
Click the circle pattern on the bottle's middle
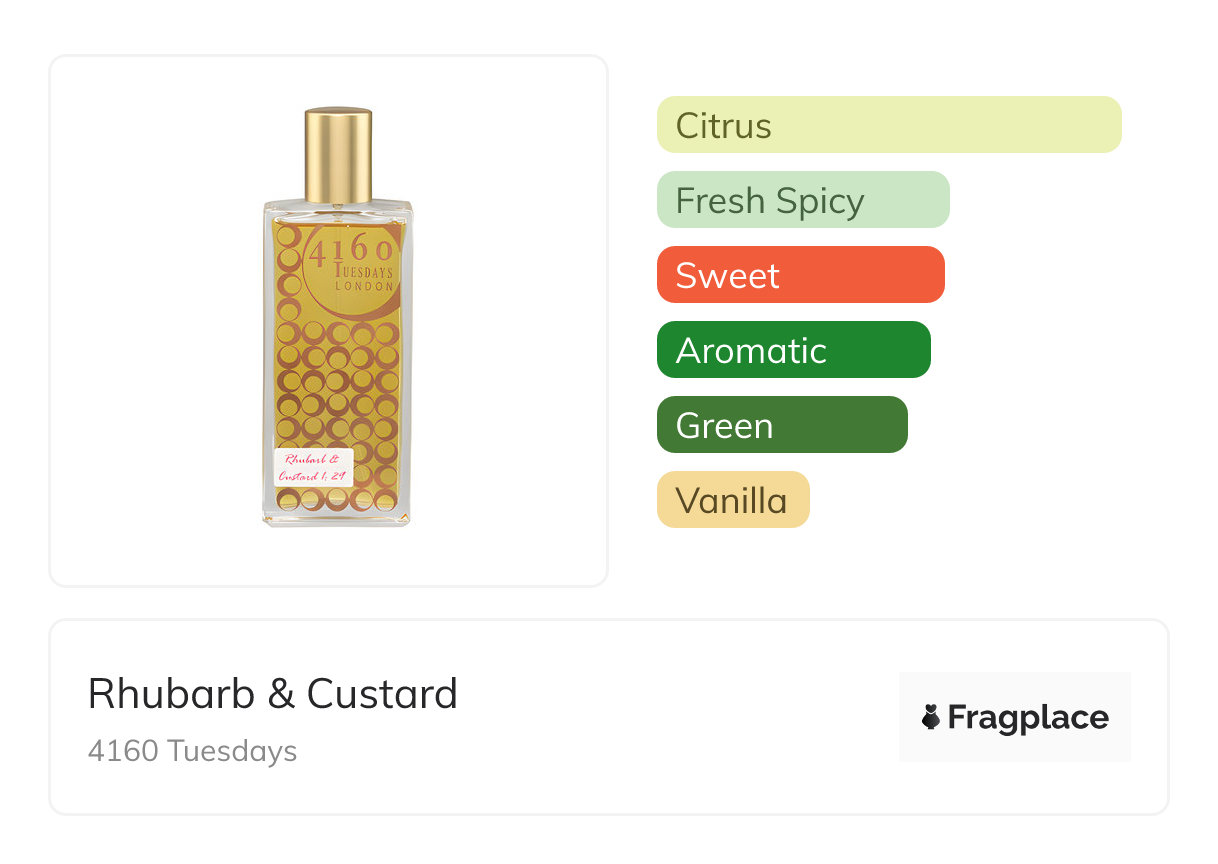(337, 382)
